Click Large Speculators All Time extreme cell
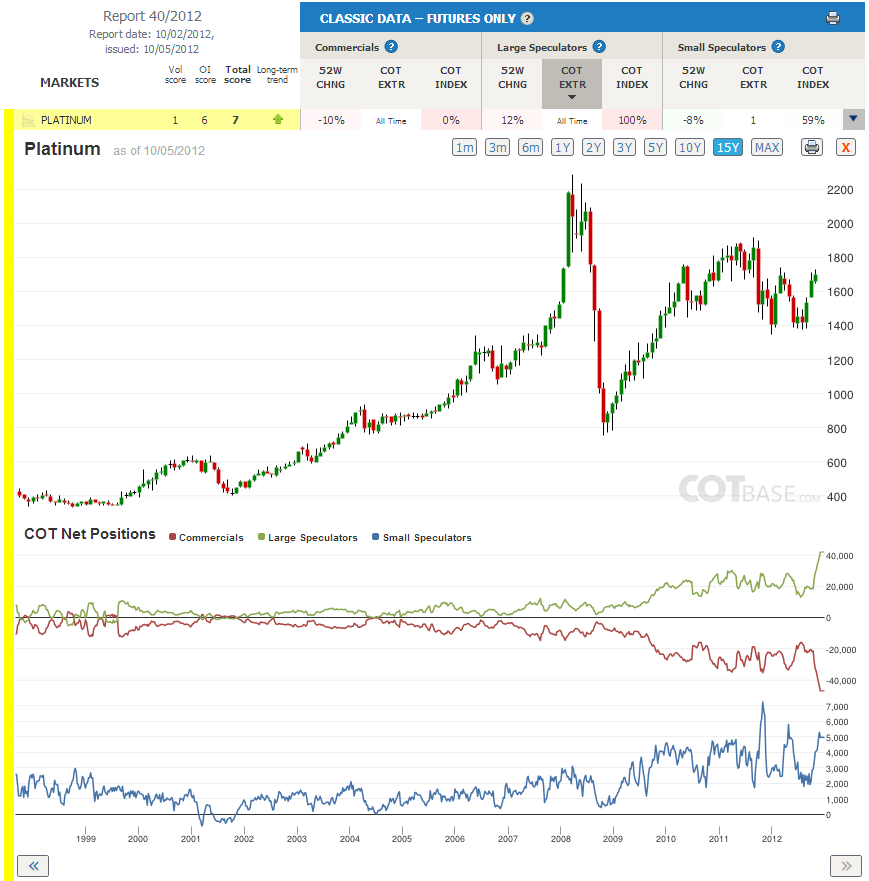Image resolution: width=869 pixels, height=881 pixels. pyautogui.click(x=572, y=120)
